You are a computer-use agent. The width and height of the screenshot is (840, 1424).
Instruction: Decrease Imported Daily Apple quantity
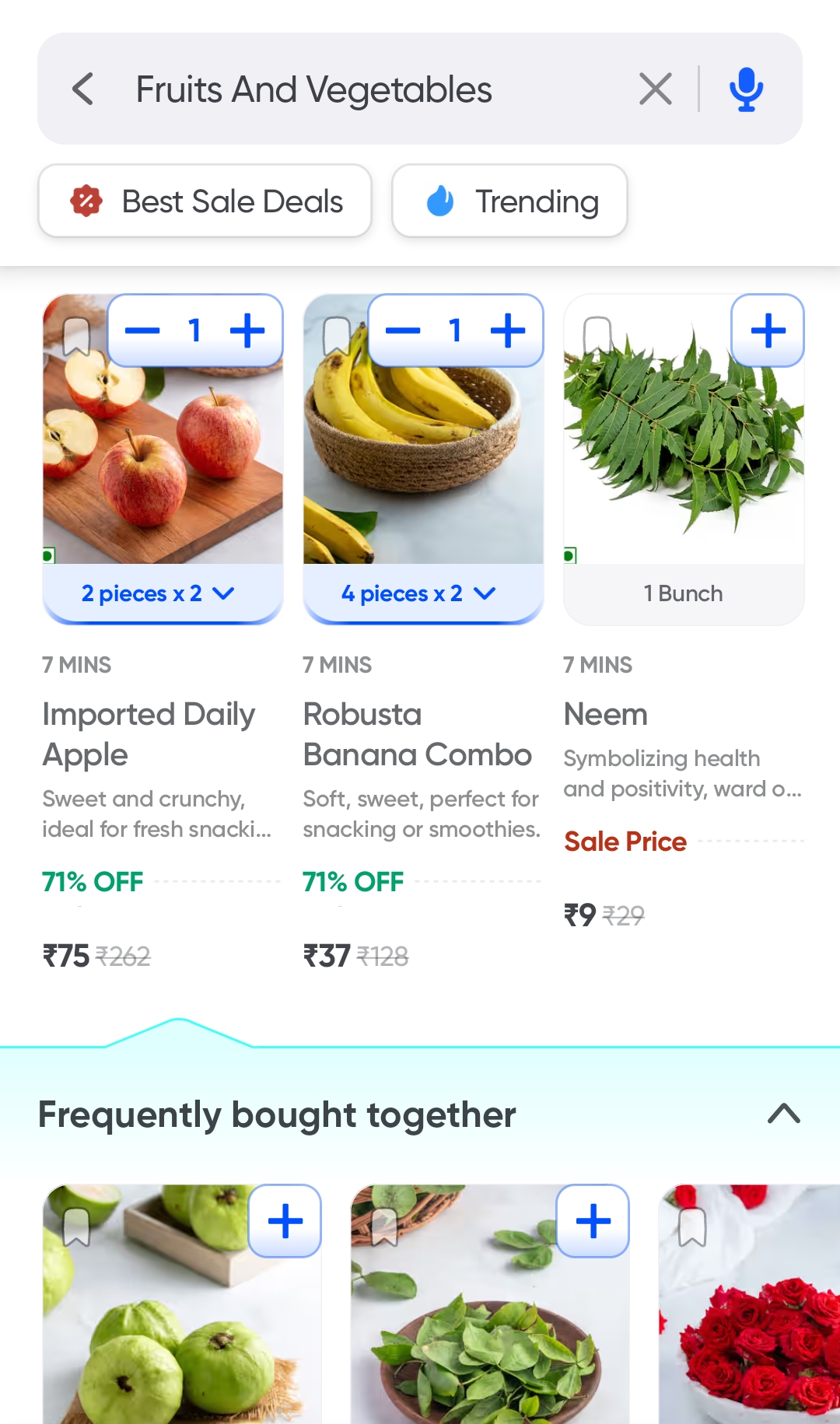click(142, 331)
